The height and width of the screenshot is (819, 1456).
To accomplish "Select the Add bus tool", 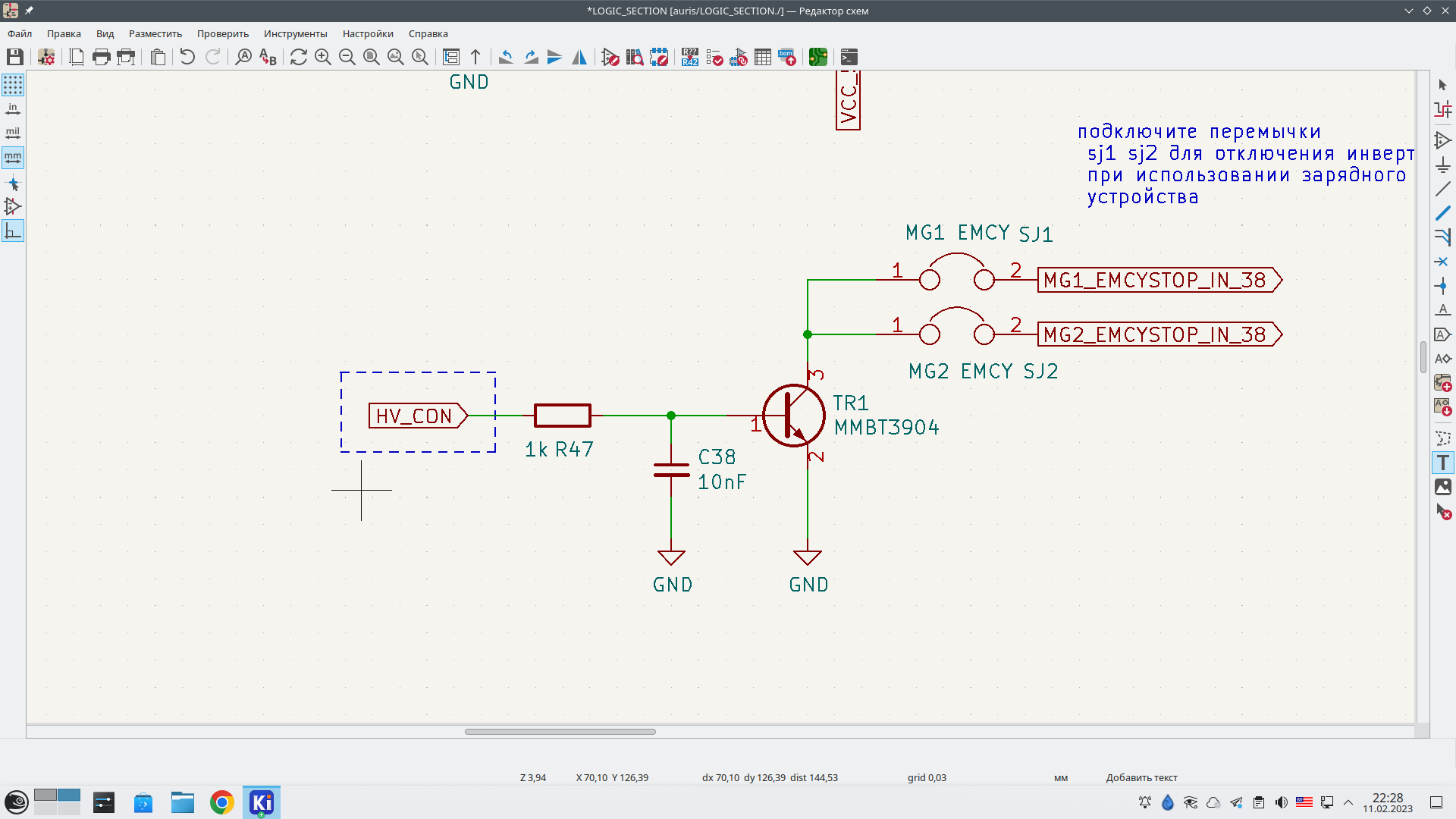I will (x=1442, y=213).
